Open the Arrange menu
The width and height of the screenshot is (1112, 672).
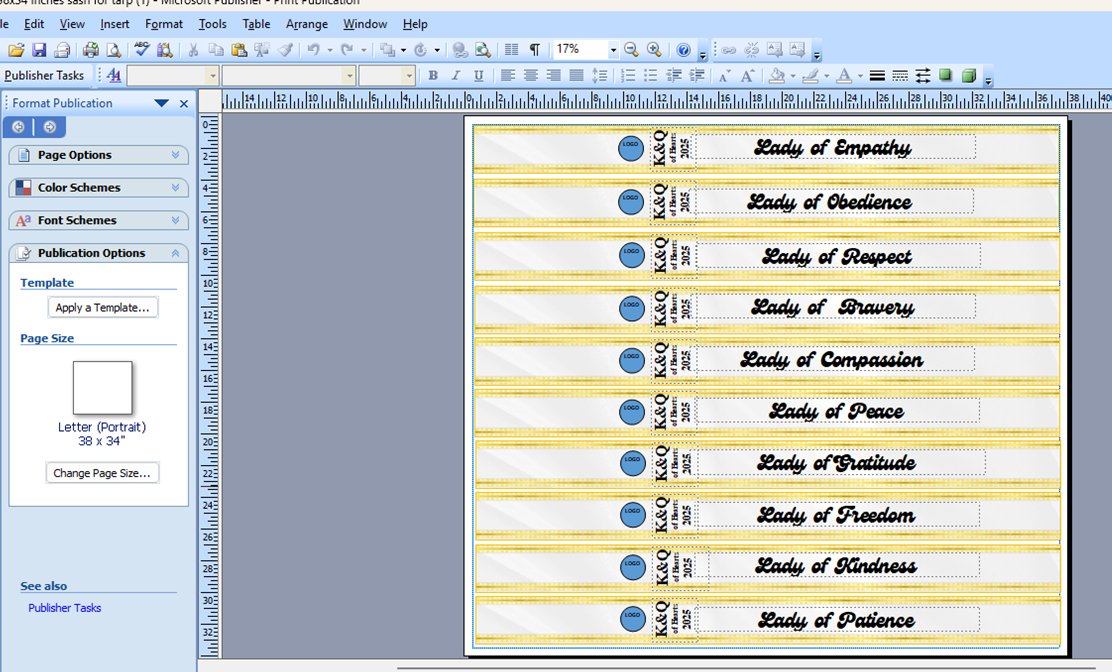[306, 24]
